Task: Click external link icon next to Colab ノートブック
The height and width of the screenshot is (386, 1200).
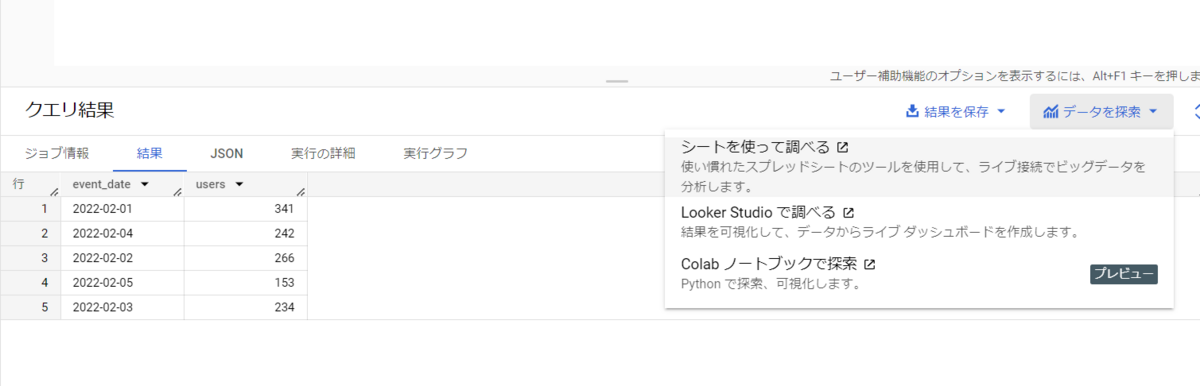Action: (x=869, y=264)
